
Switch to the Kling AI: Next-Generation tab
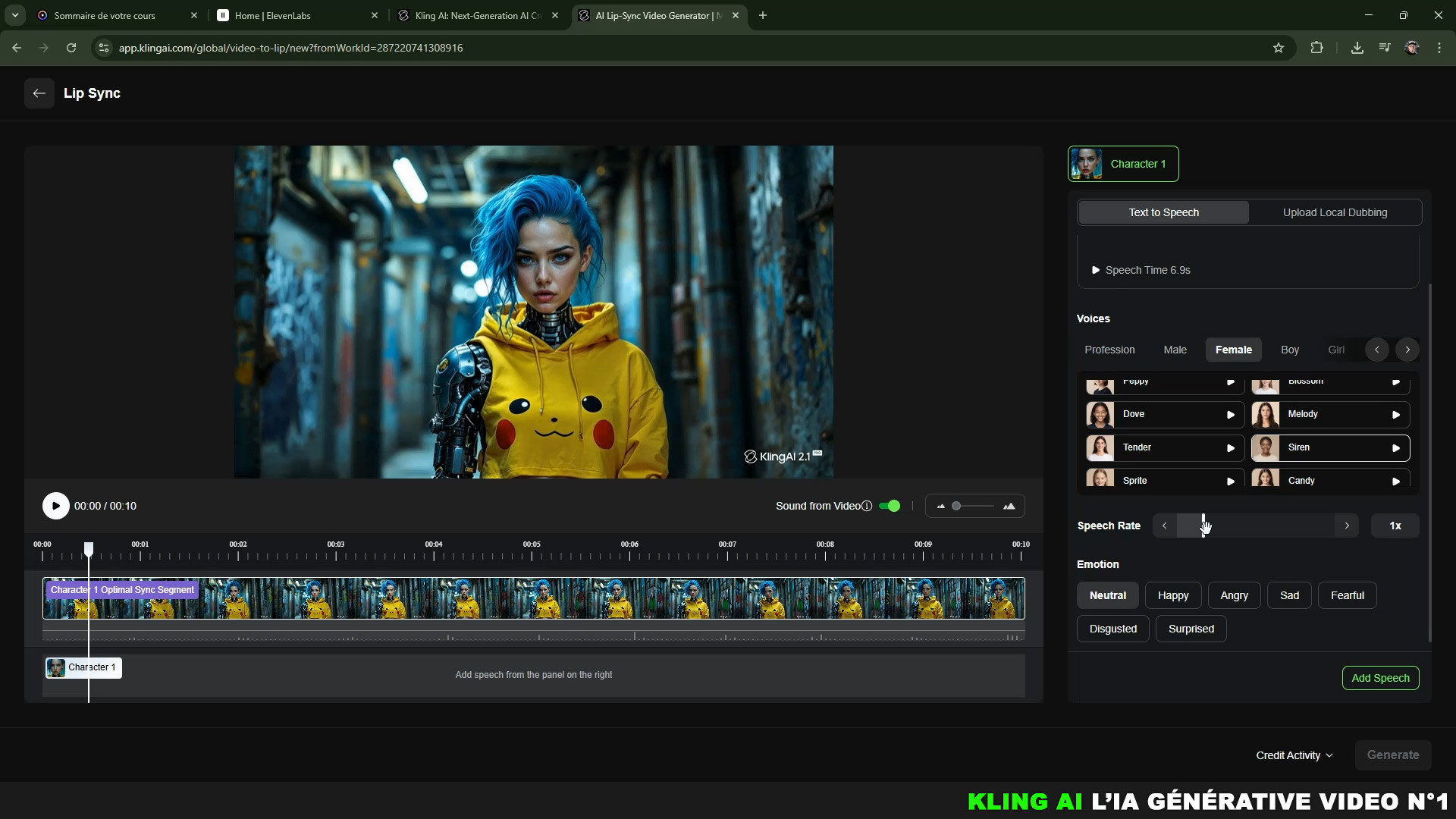(478, 15)
